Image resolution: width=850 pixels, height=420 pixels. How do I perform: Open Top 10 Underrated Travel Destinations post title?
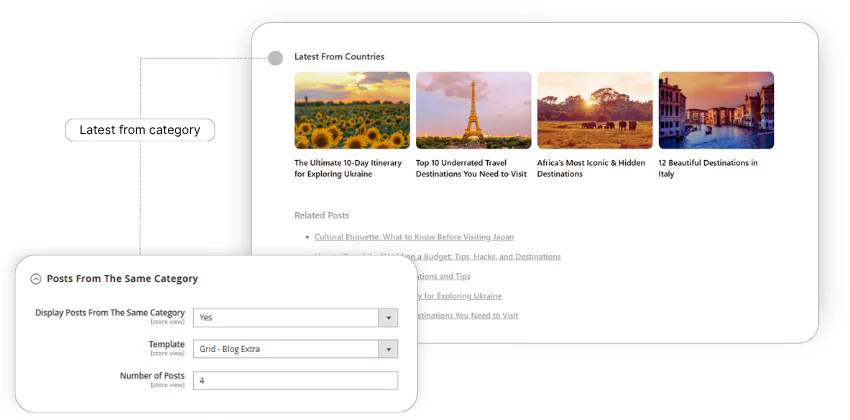471,168
